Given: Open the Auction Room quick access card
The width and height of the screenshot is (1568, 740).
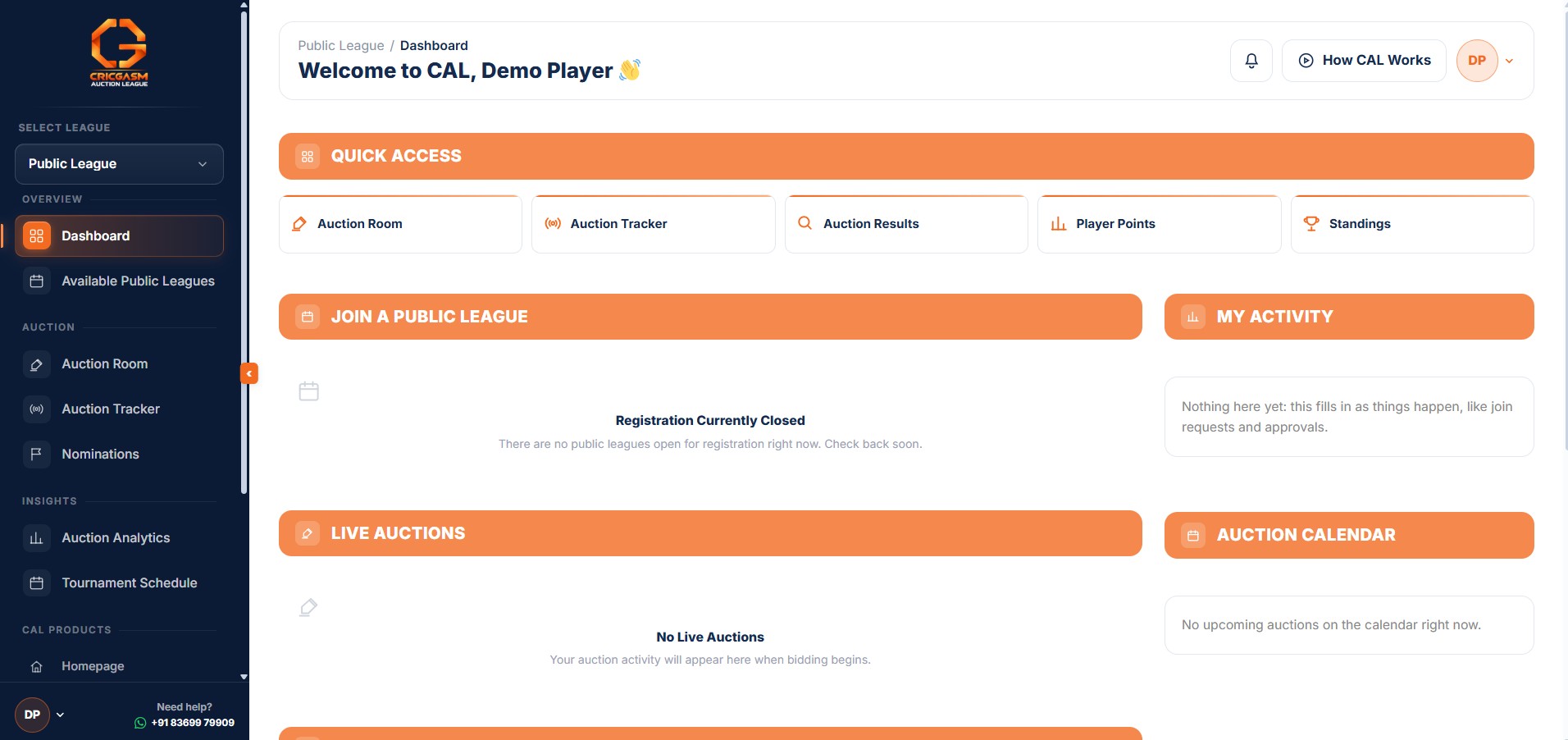Looking at the screenshot, I should (400, 224).
